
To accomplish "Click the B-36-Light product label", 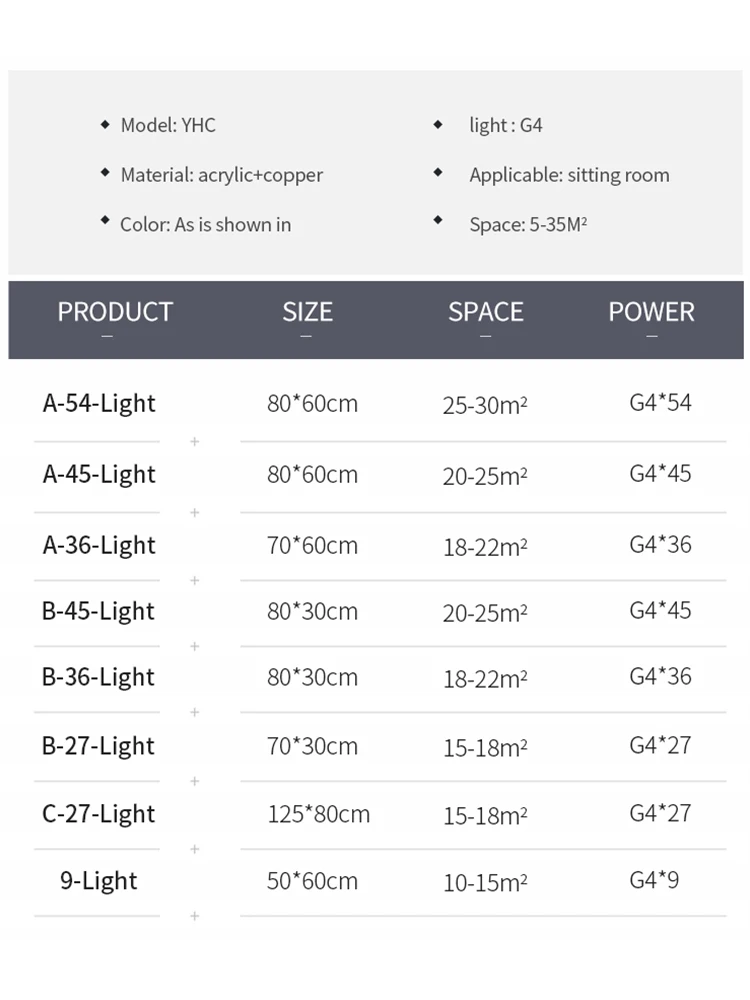I will point(99,677).
